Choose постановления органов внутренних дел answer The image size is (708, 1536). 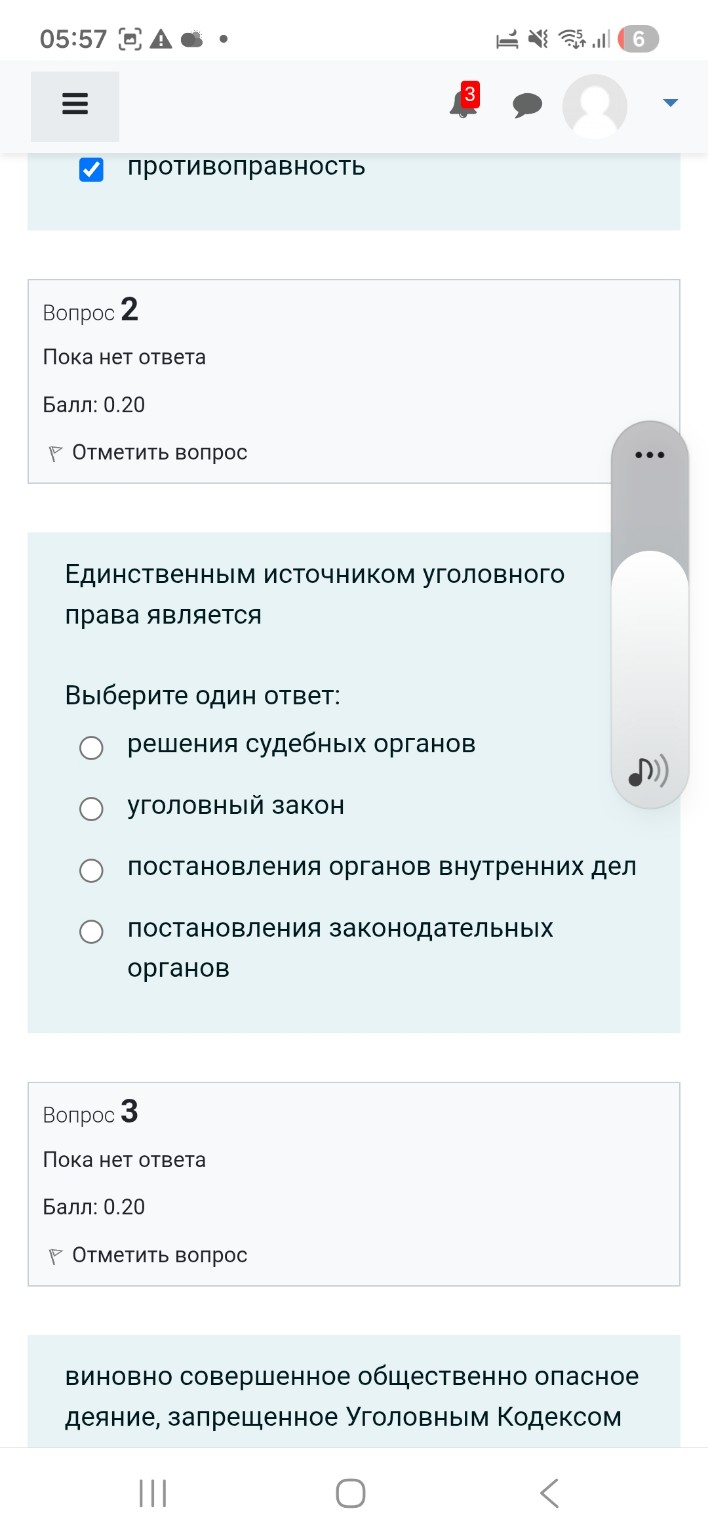pos(91,870)
